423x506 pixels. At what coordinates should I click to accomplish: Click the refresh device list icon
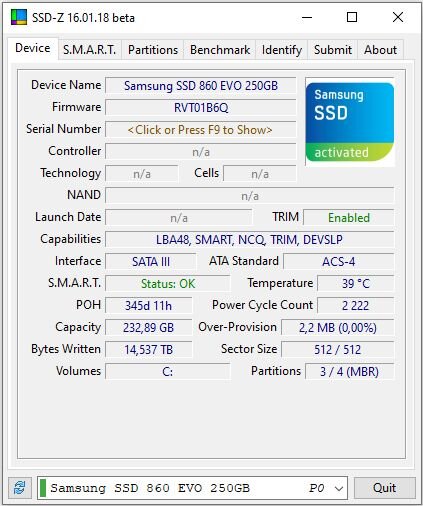(20, 488)
